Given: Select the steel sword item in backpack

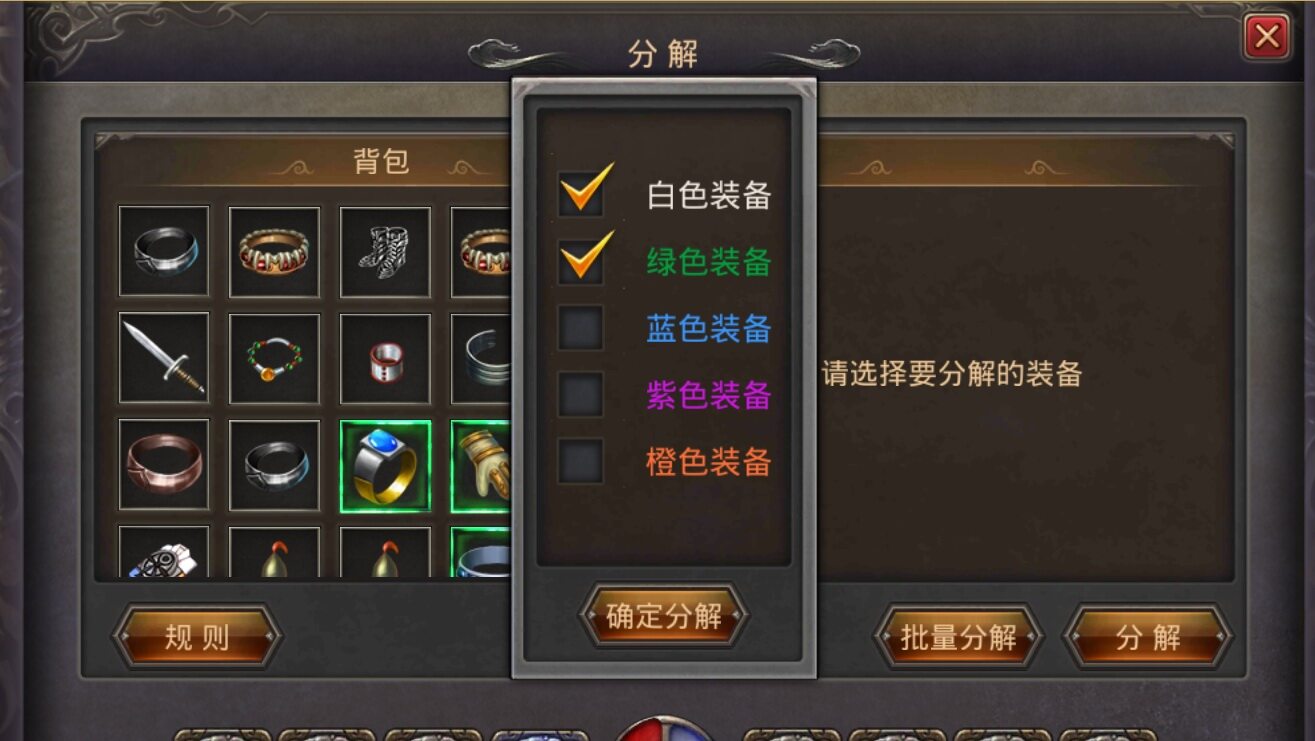Looking at the screenshot, I should click(x=164, y=358).
